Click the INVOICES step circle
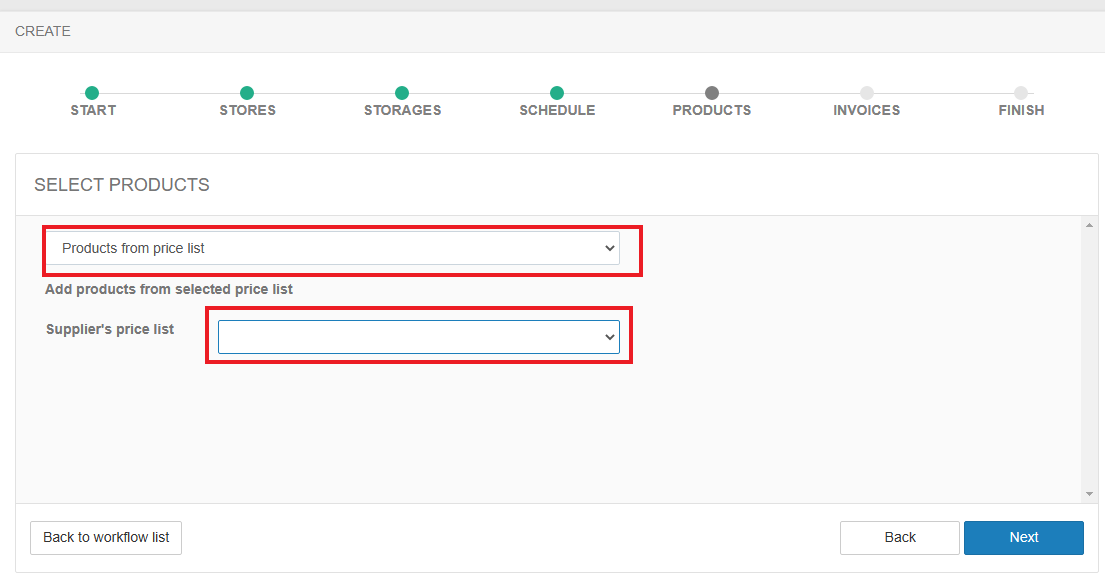 click(x=867, y=93)
